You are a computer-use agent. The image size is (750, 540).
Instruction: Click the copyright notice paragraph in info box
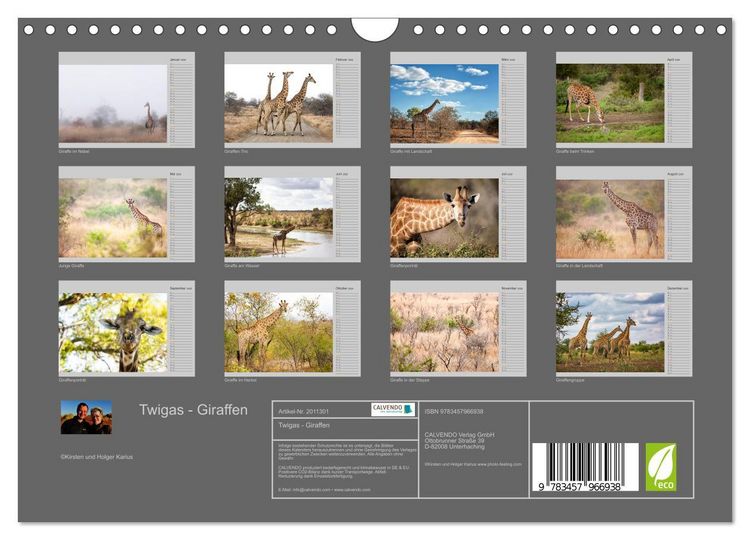[x=347, y=452]
